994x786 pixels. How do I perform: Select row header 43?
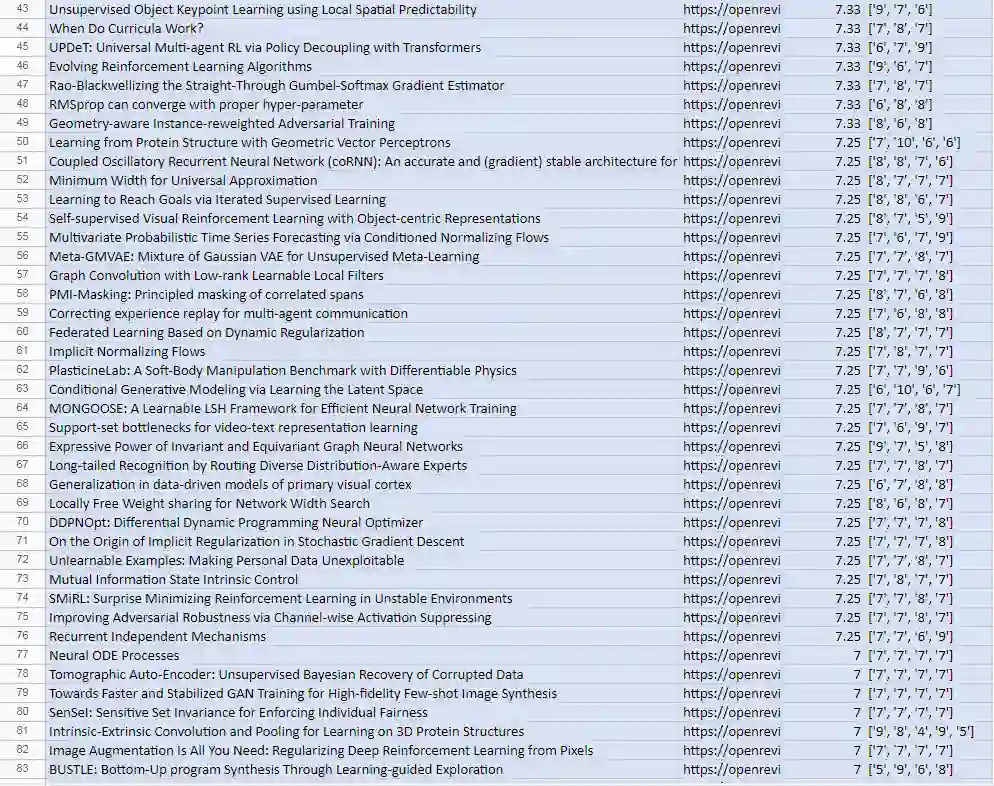pos(22,10)
